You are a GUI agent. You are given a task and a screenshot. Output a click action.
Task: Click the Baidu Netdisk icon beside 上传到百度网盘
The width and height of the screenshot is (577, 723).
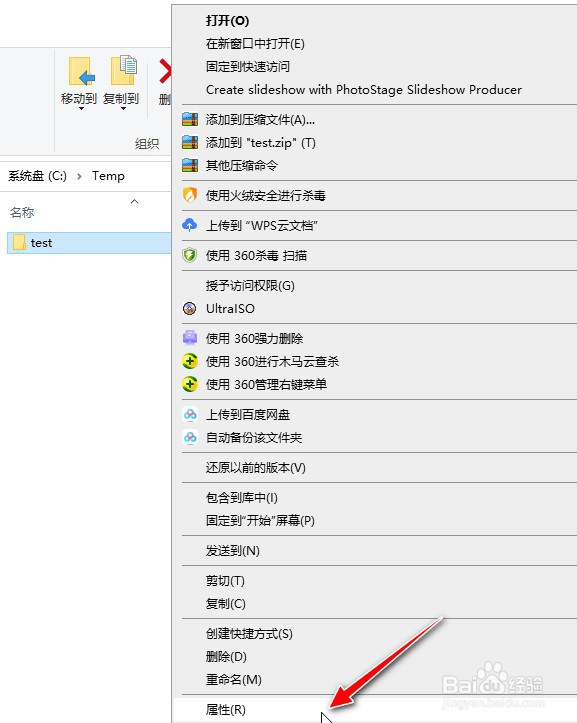(x=190, y=414)
